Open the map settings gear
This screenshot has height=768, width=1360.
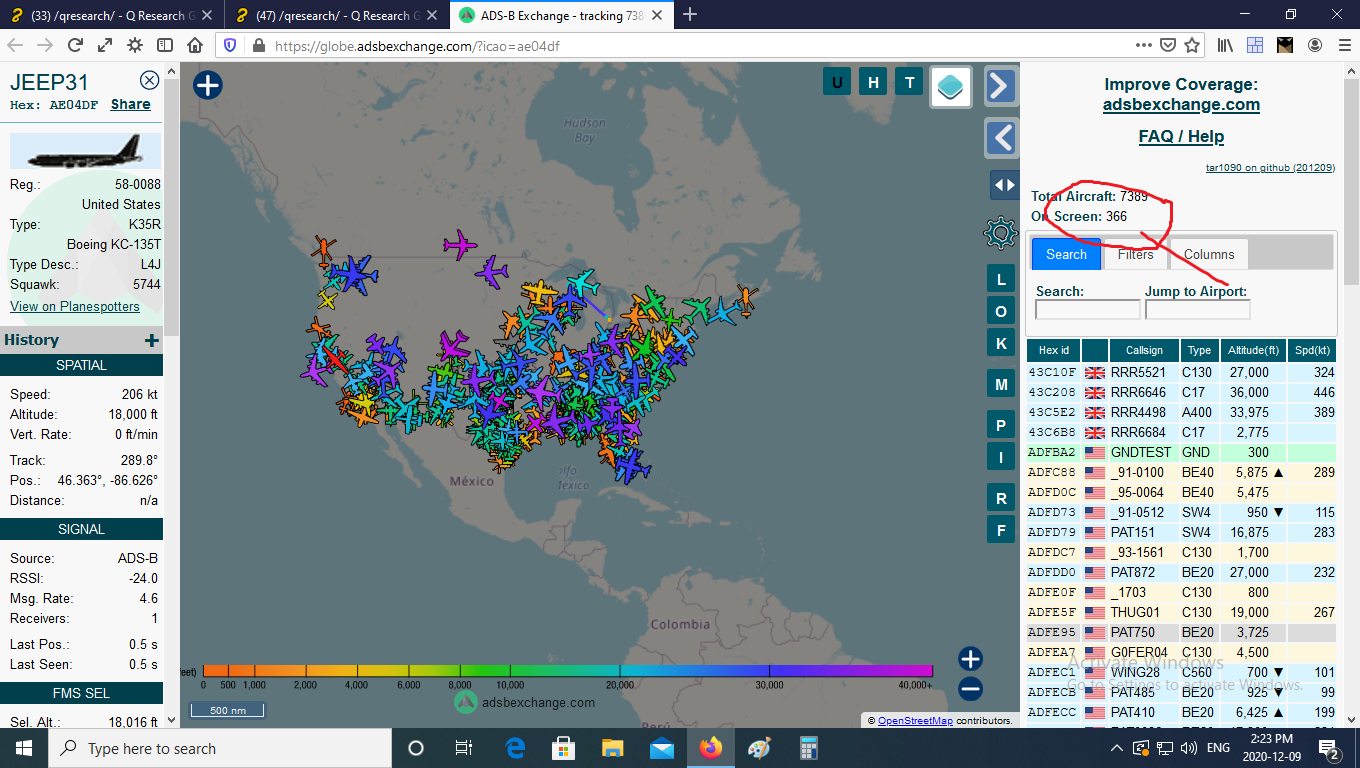tap(1001, 233)
